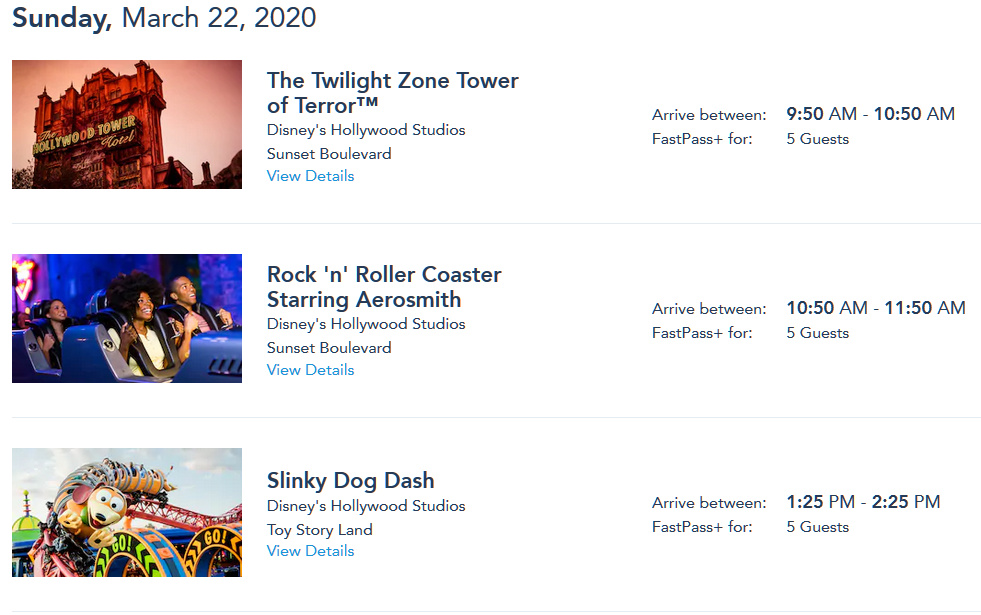The width and height of the screenshot is (981, 615).
Task: View Details for Tower of Terror
Action: click(x=310, y=176)
